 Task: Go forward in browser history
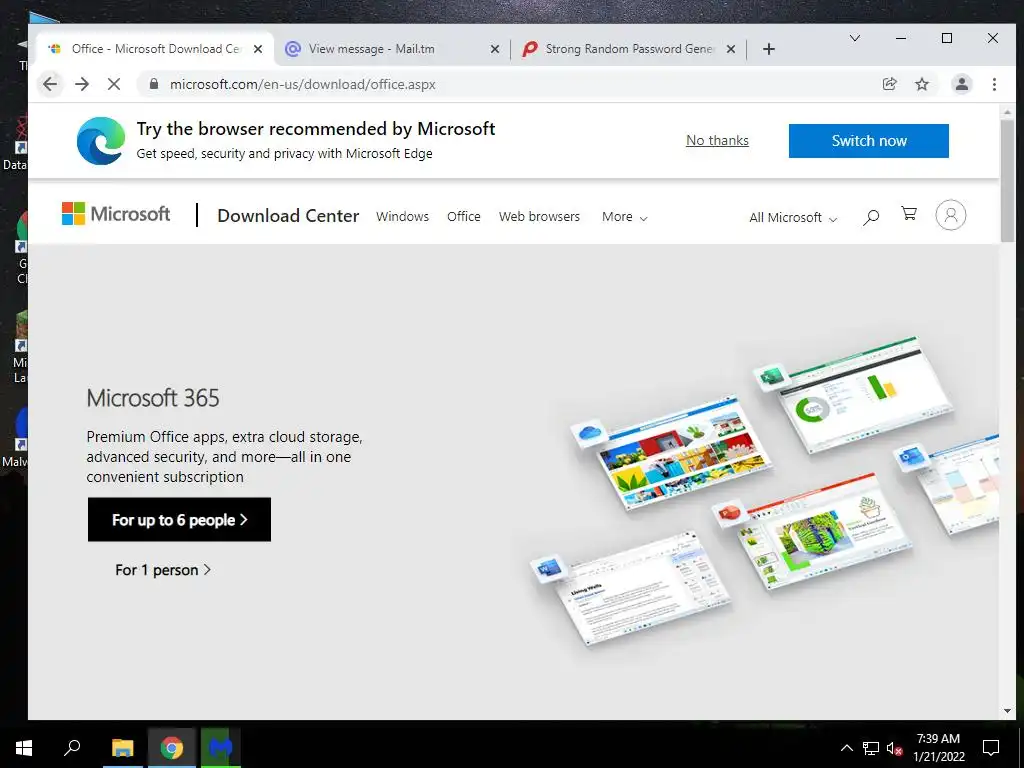82,84
